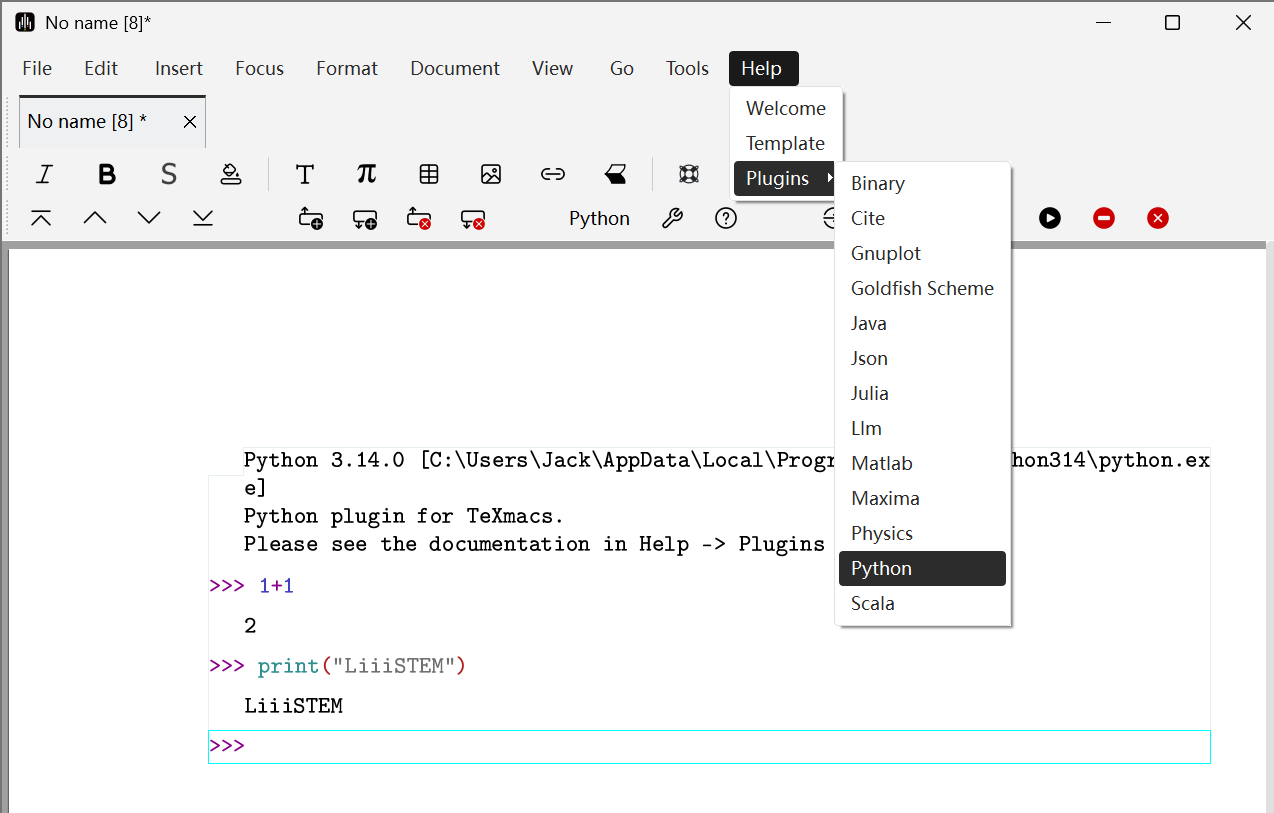Choose Maxima from the plugins list
Viewport: 1274px width, 813px height.
(885, 498)
